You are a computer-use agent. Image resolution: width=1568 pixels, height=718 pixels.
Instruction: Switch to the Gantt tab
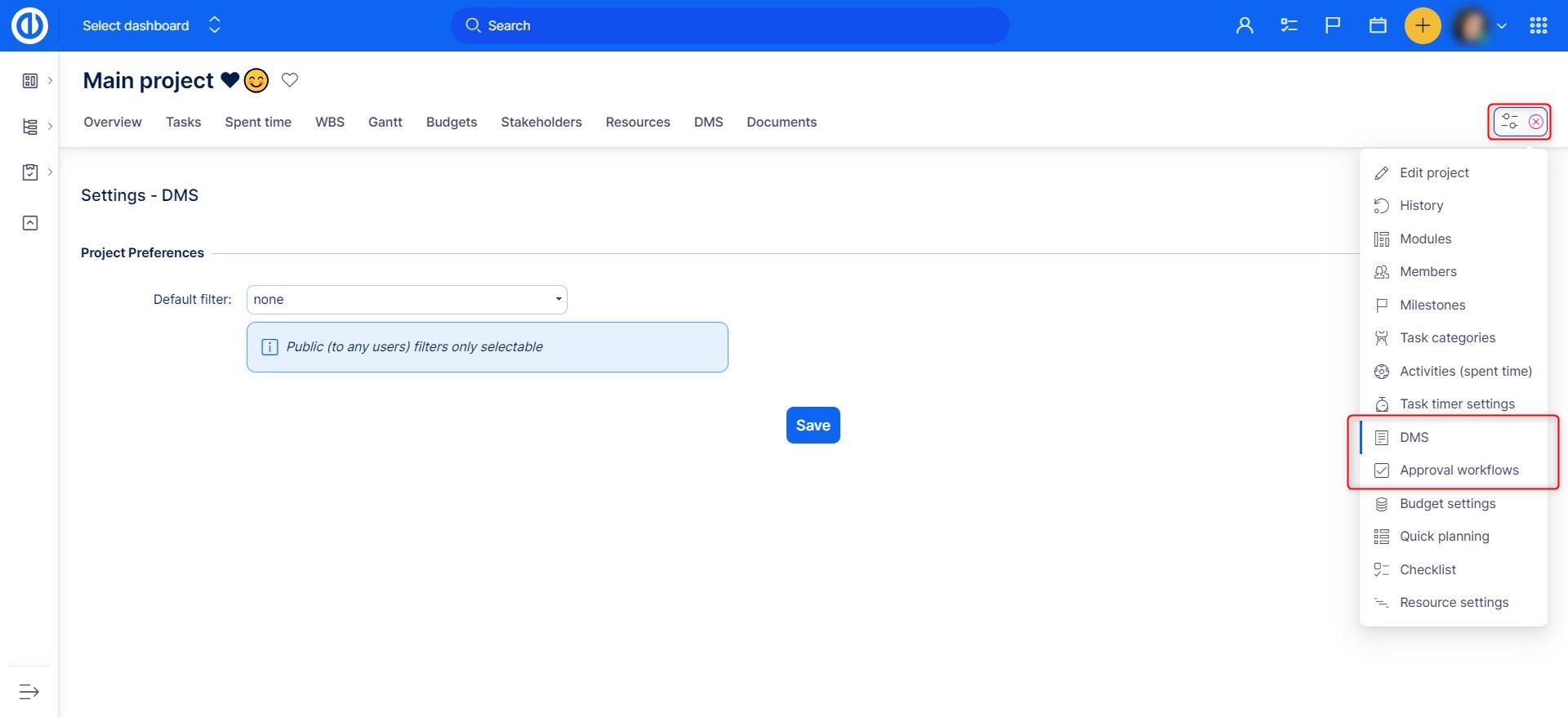(x=385, y=122)
